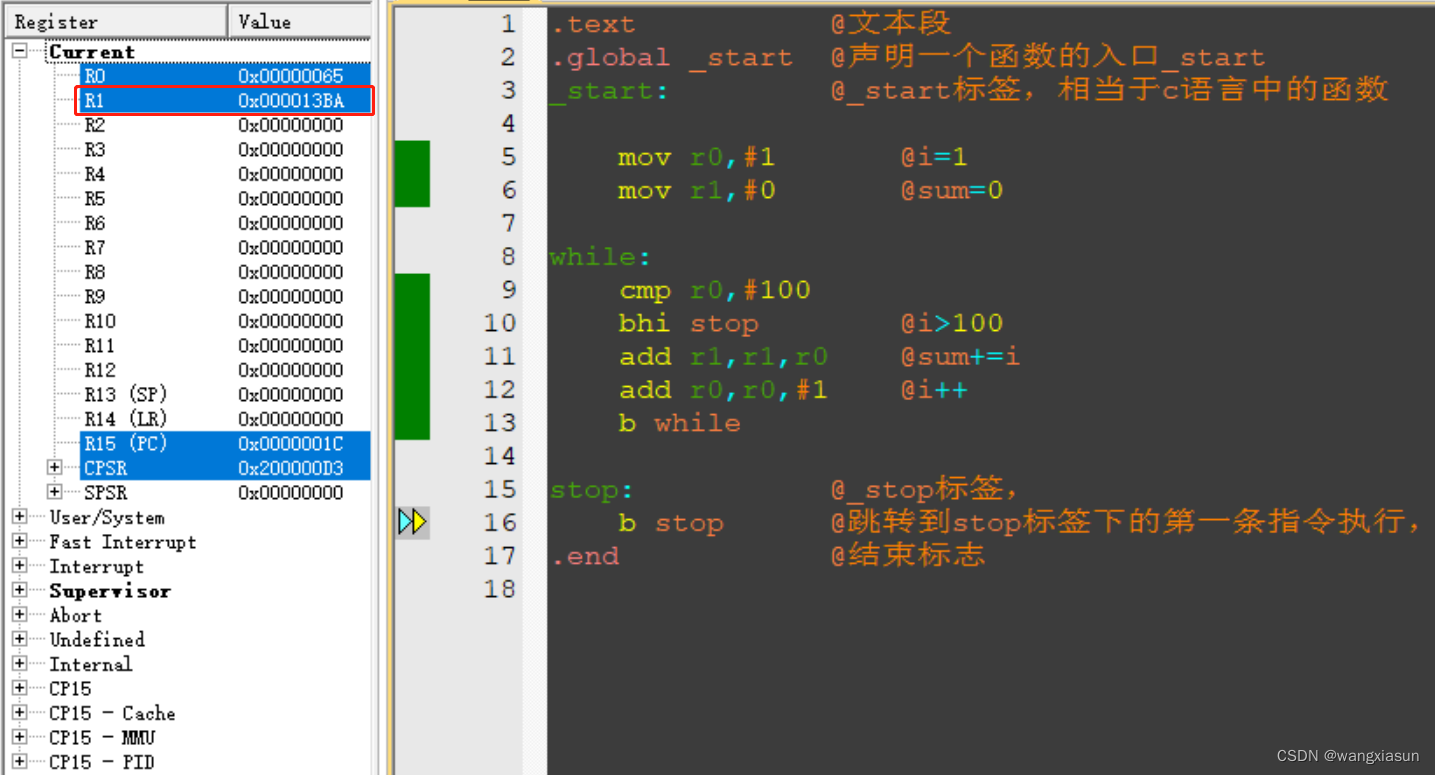1435x775 pixels.
Task: Click the 'add r1,r1,r0' instruction
Action: (723, 356)
